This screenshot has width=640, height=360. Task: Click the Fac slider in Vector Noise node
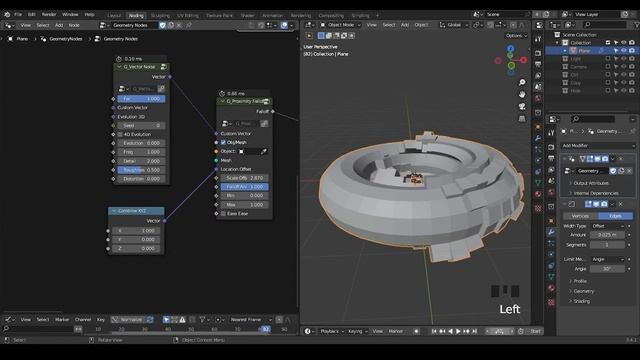coord(141,99)
